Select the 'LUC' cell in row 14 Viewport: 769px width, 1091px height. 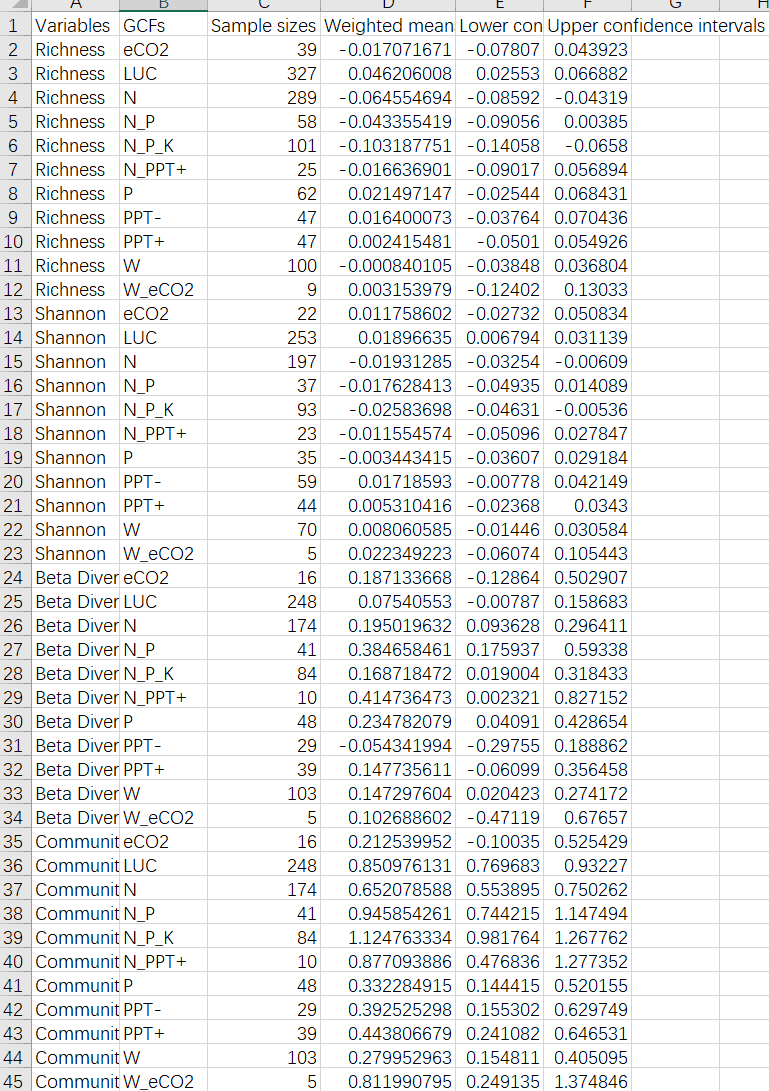coord(164,338)
